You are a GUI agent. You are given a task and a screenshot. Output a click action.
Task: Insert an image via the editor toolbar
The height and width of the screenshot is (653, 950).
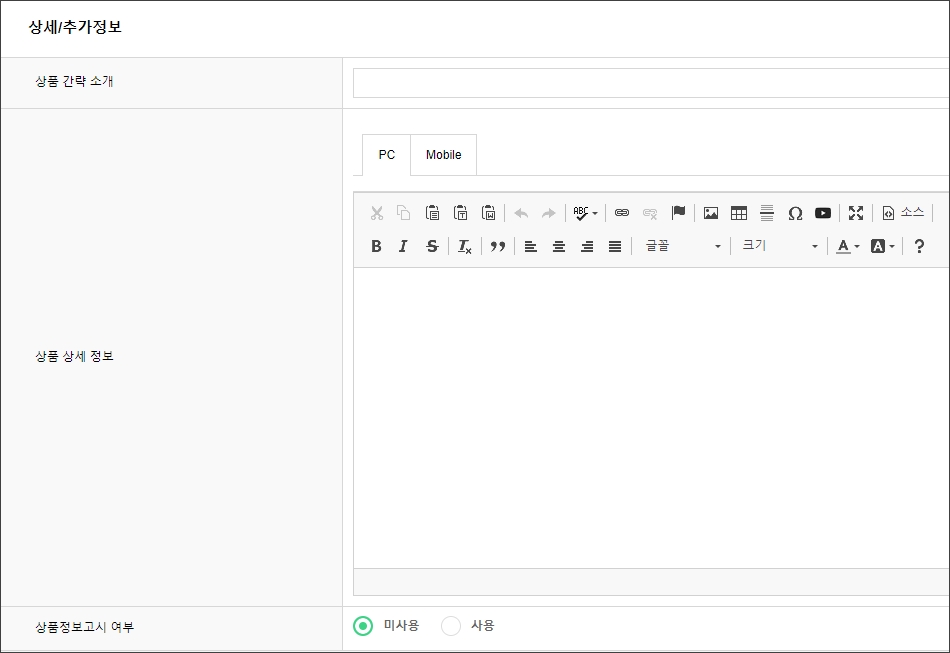coord(711,213)
